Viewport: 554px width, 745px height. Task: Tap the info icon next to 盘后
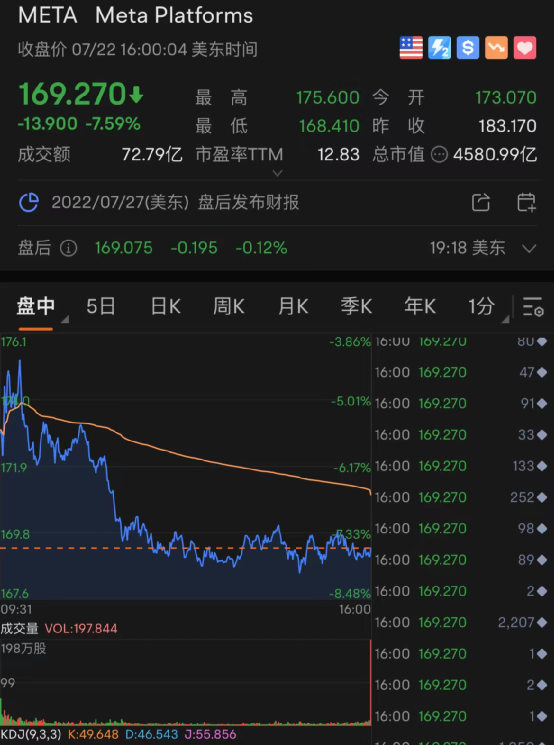point(68,248)
